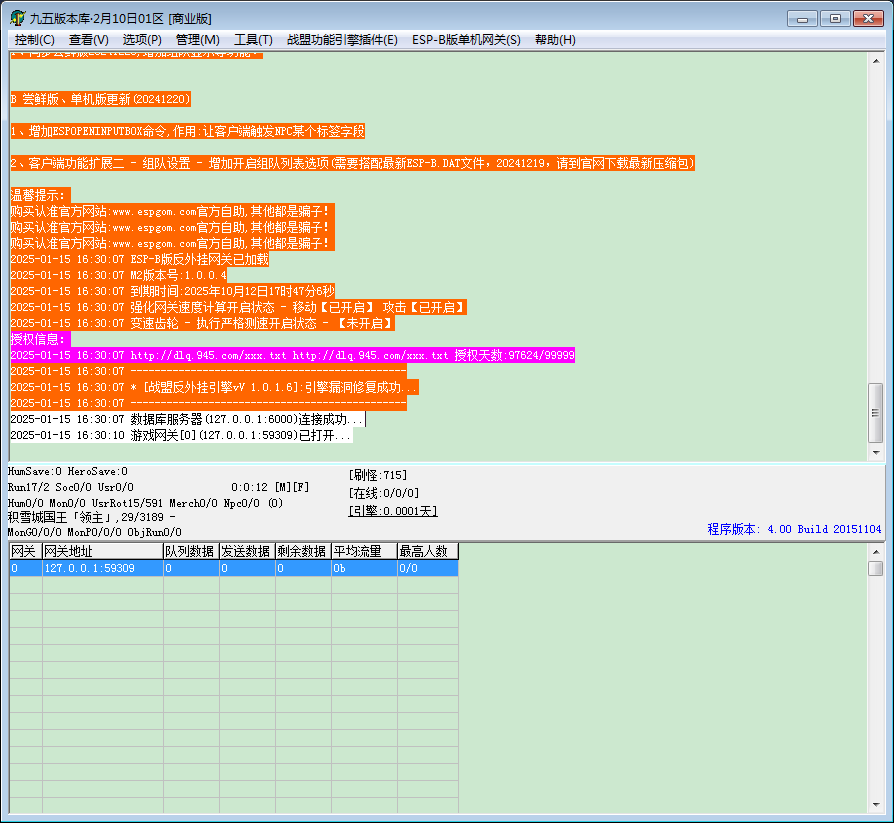
Task: Minimize the 九五版本库 window
Action: 802,19
